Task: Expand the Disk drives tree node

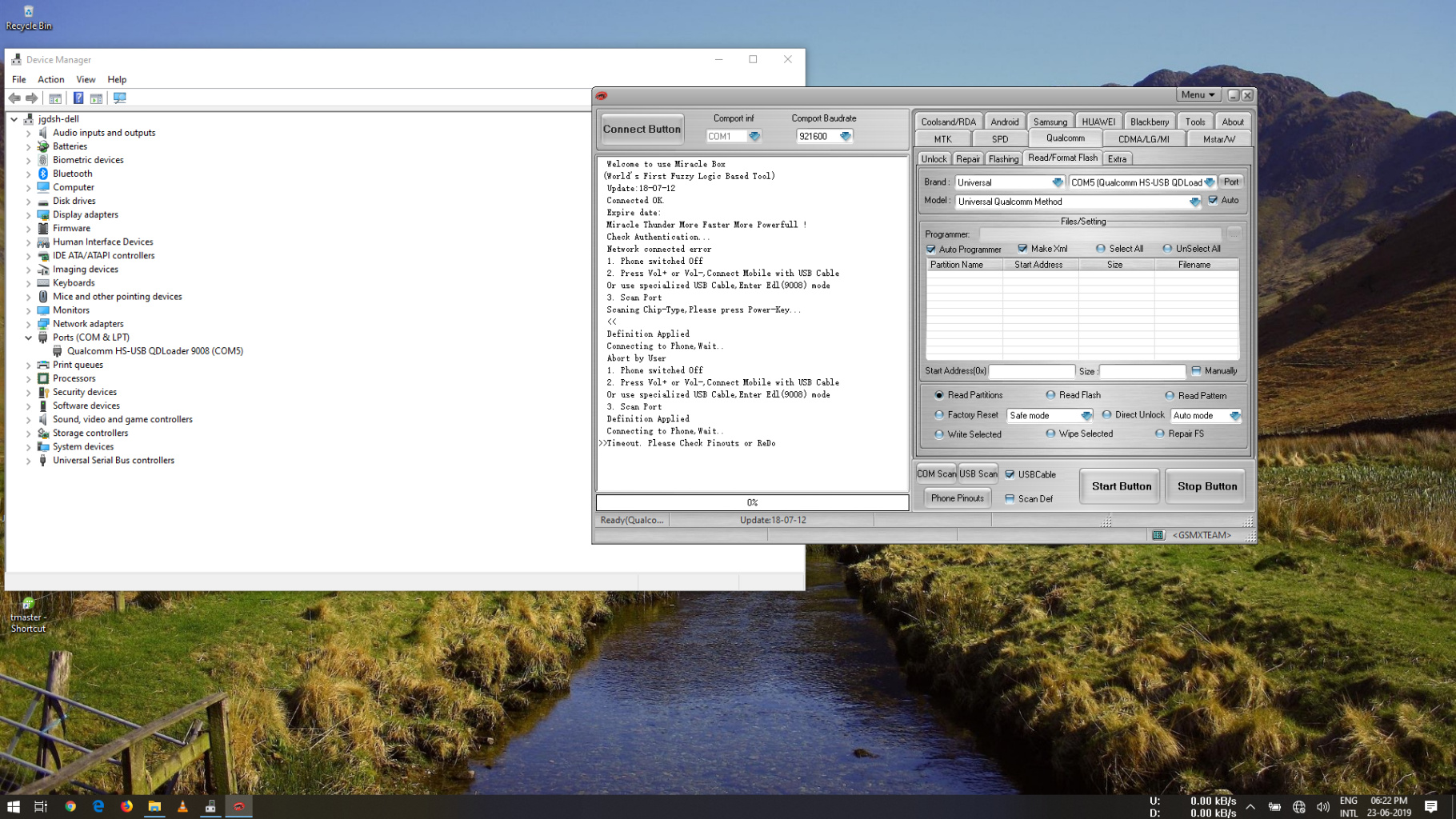Action: pos(29,201)
